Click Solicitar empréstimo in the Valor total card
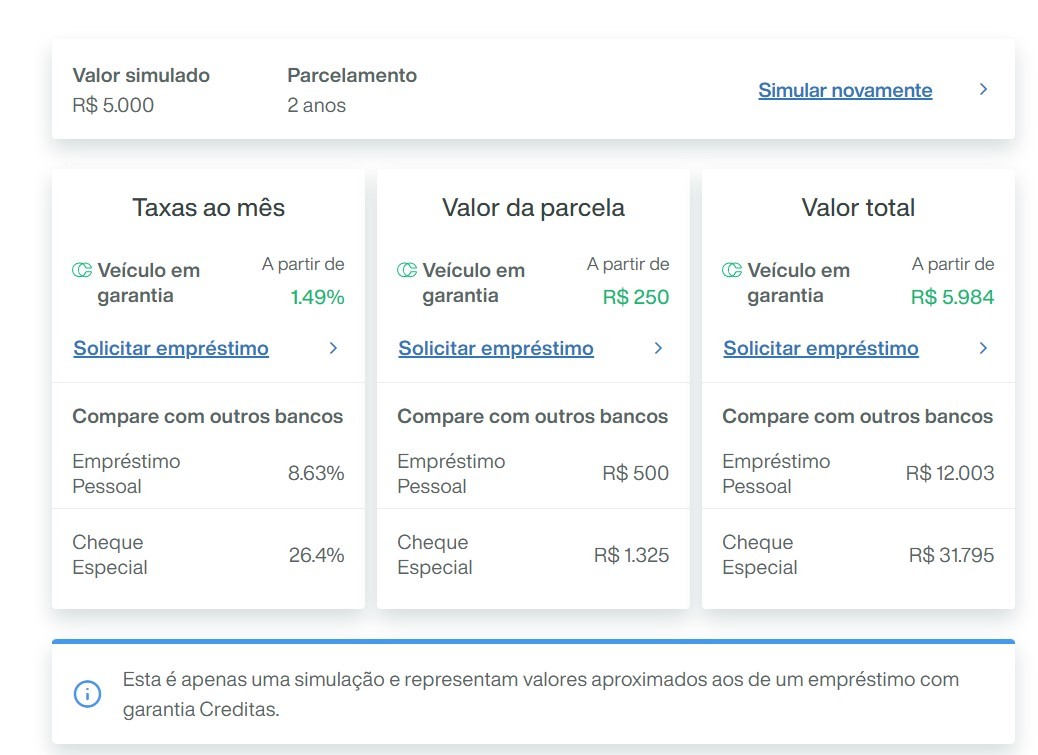The width and height of the screenshot is (1038, 755). (x=820, y=348)
